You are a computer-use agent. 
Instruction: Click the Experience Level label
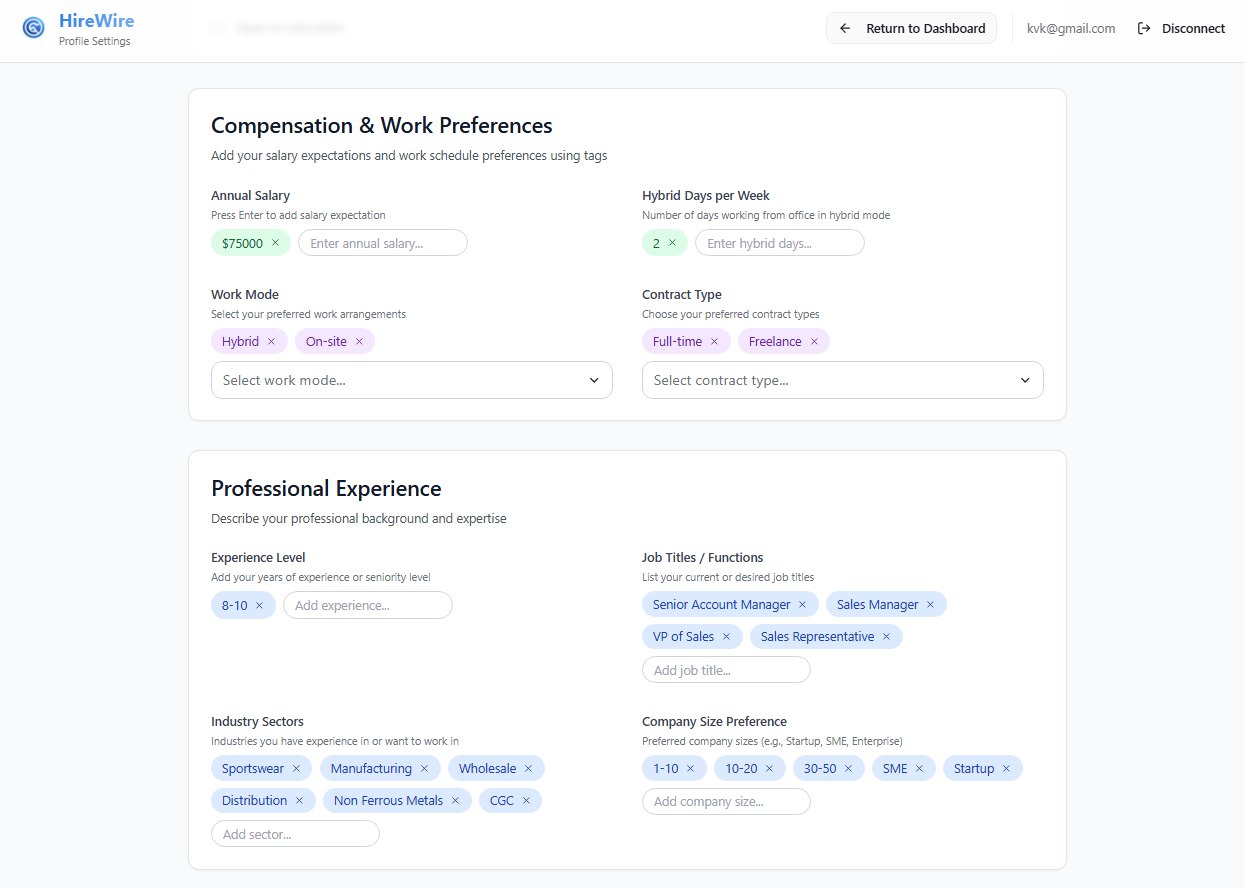(x=258, y=558)
